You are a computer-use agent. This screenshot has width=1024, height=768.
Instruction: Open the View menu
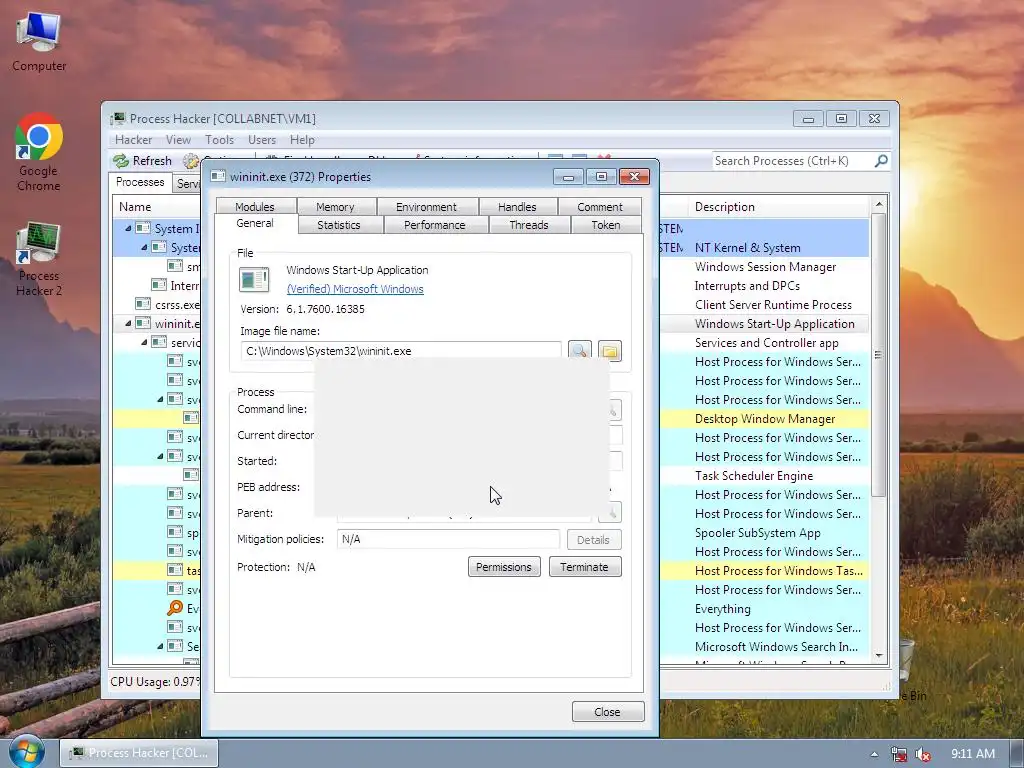[178, 140]
